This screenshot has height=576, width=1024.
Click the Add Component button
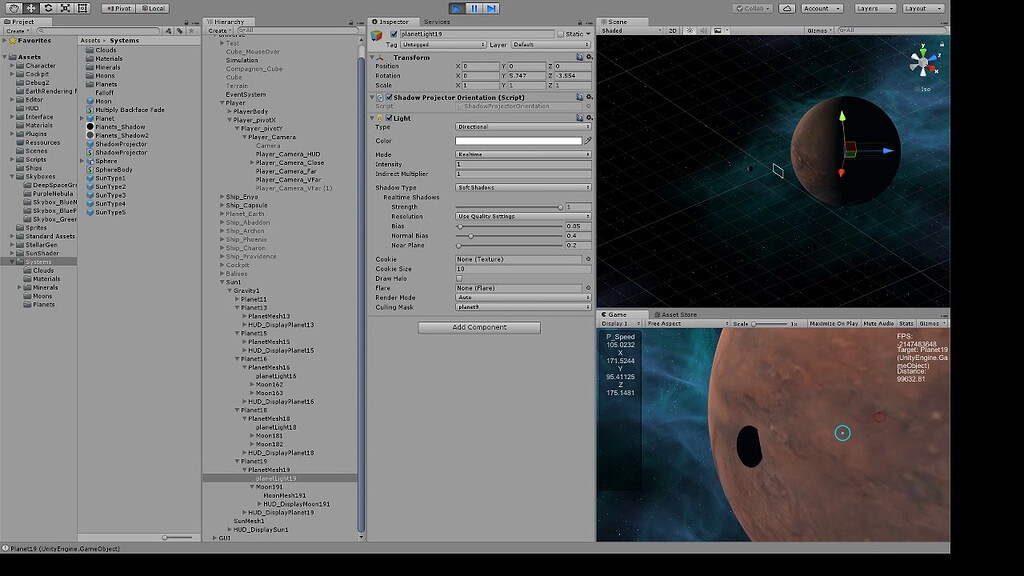pyautogui.click(x=478, y=326)
